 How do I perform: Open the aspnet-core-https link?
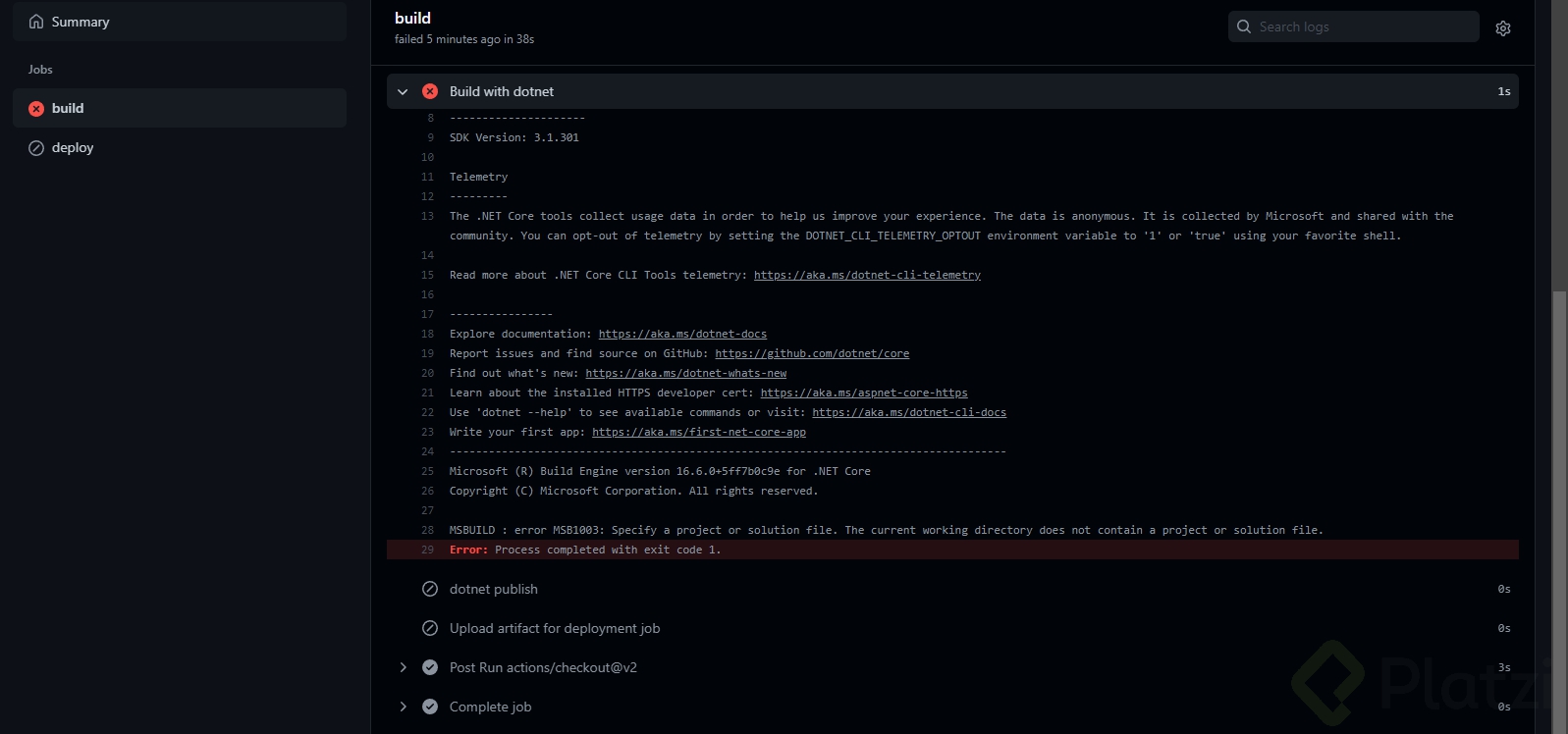coord(864,393)
